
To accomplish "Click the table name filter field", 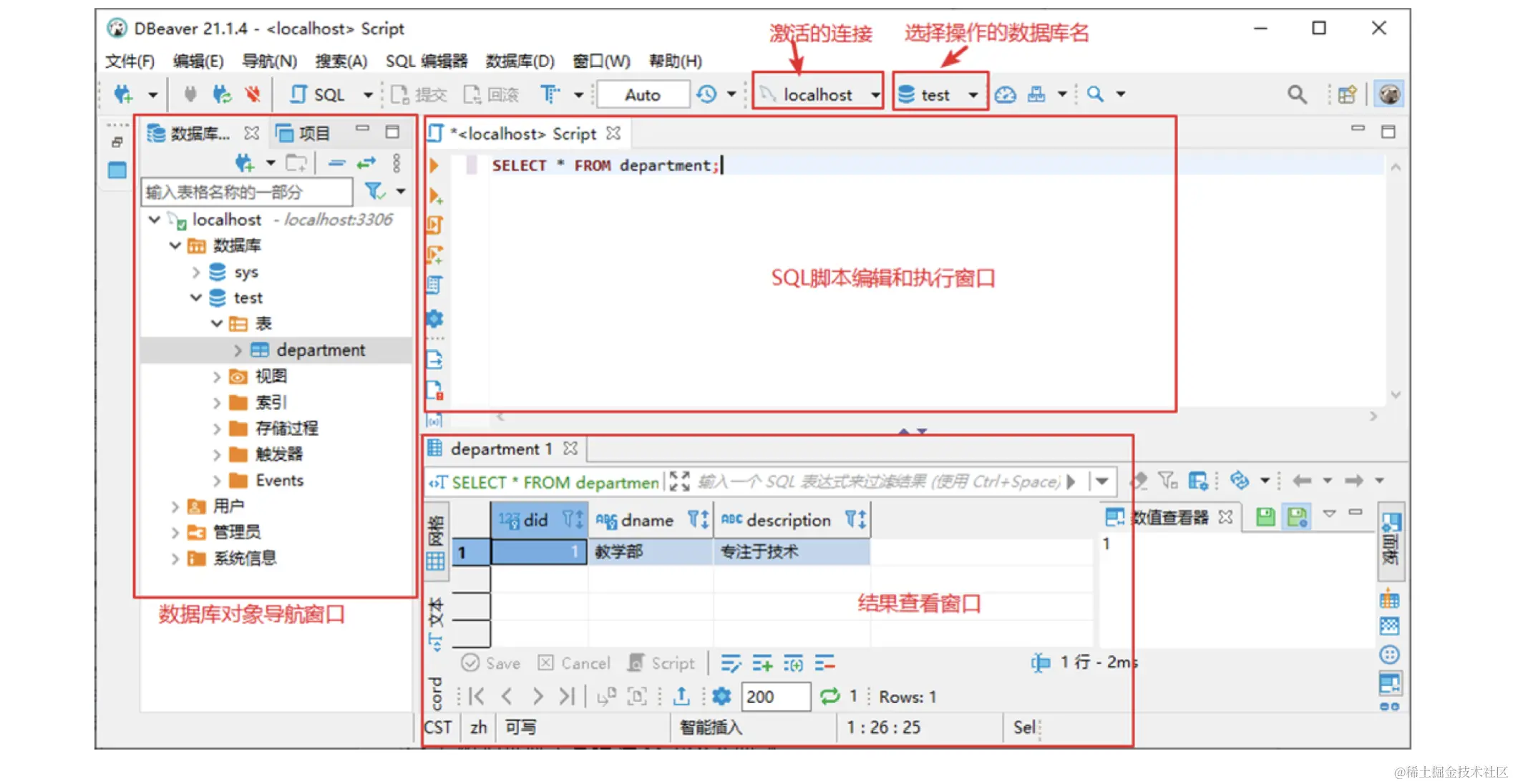I will pyautogui.click(x=247, y=192).
